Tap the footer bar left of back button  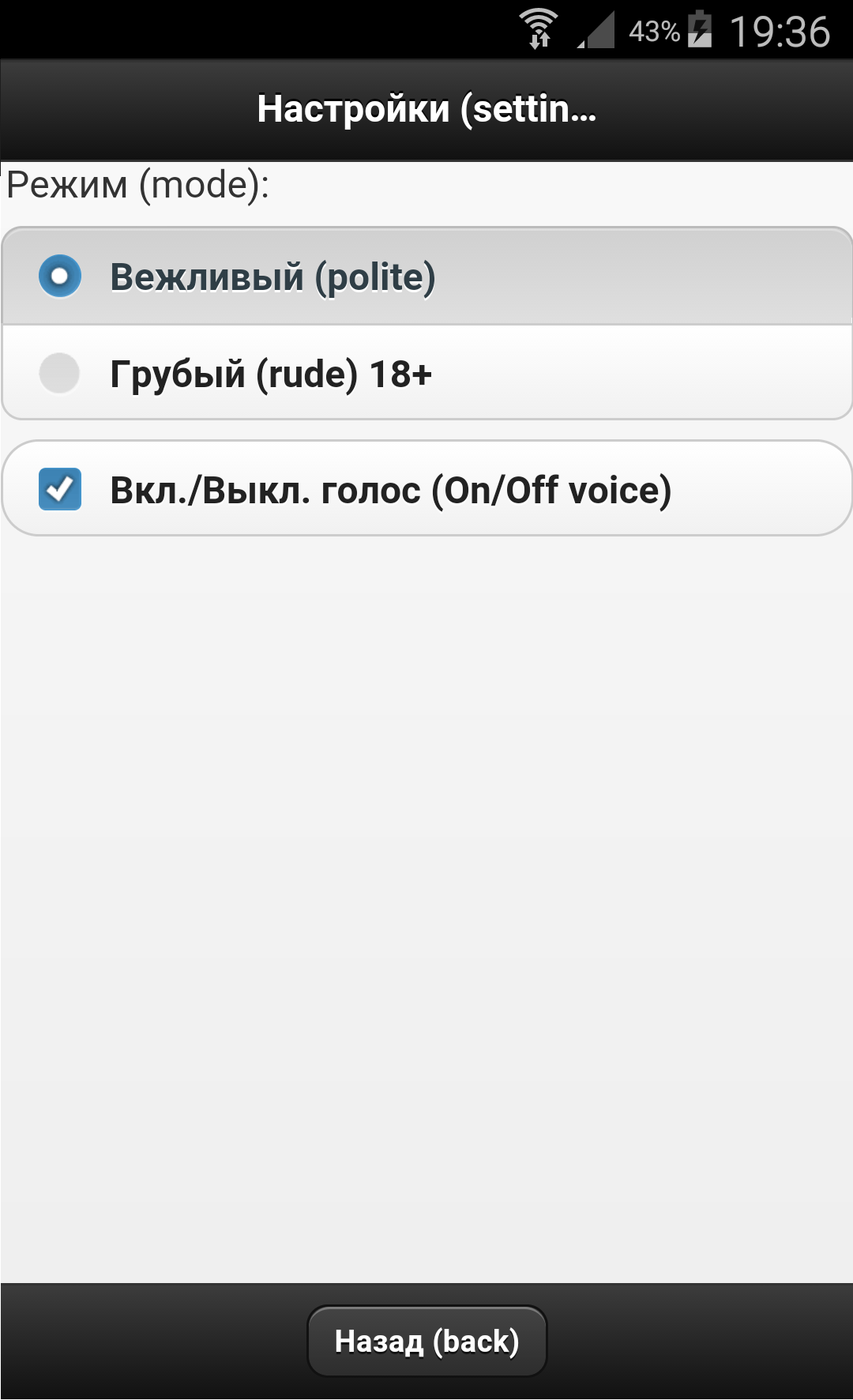click(150, 1341)
